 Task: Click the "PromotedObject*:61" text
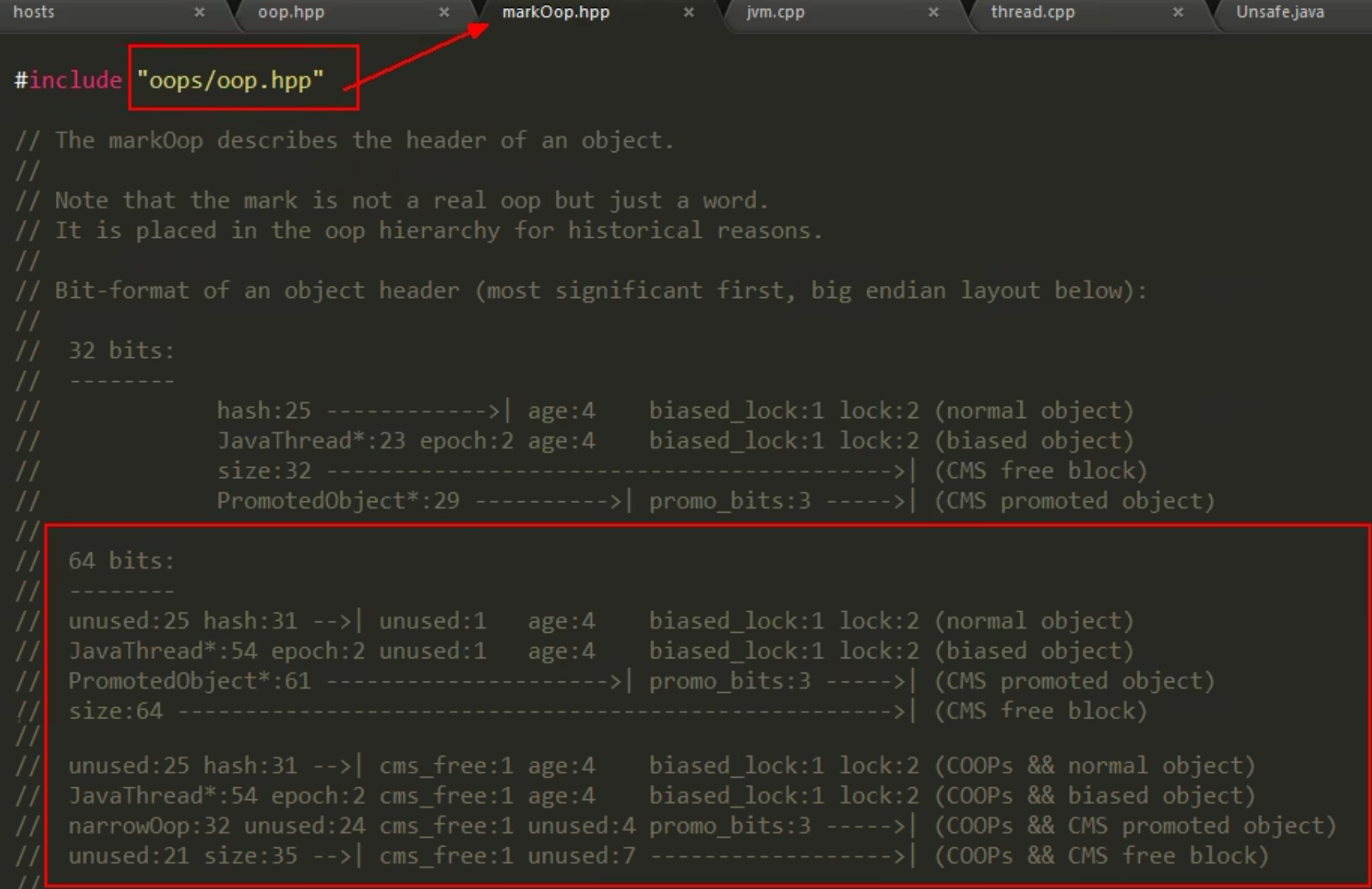pos(189,681)
